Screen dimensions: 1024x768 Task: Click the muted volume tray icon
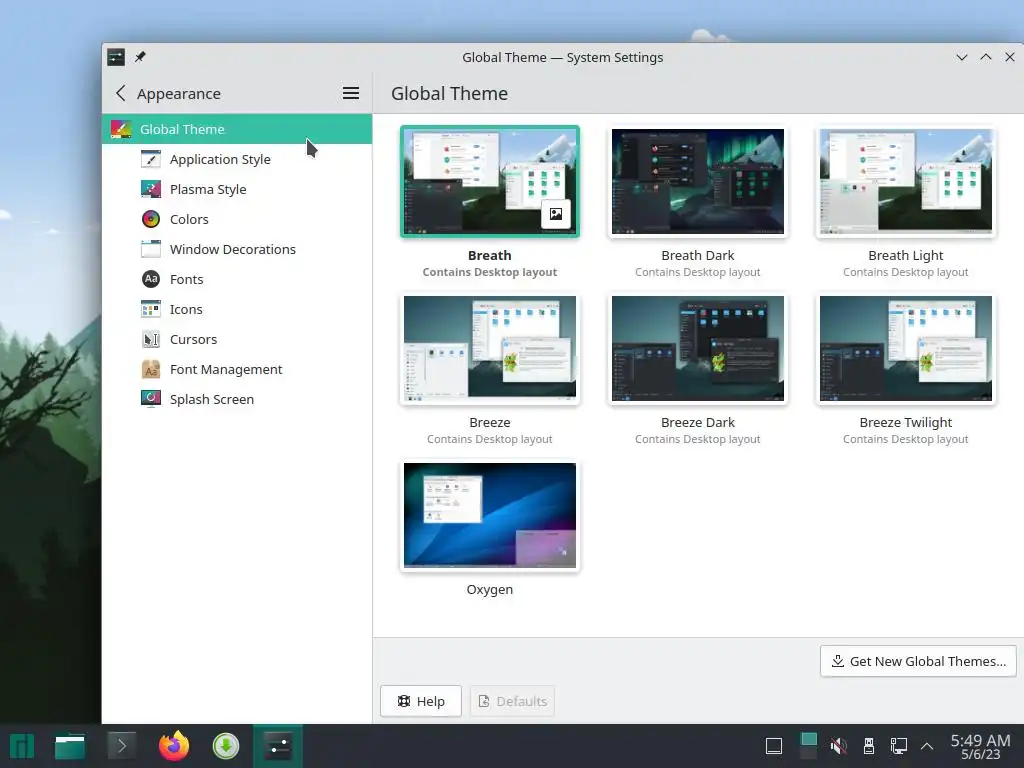click(839, 746)
